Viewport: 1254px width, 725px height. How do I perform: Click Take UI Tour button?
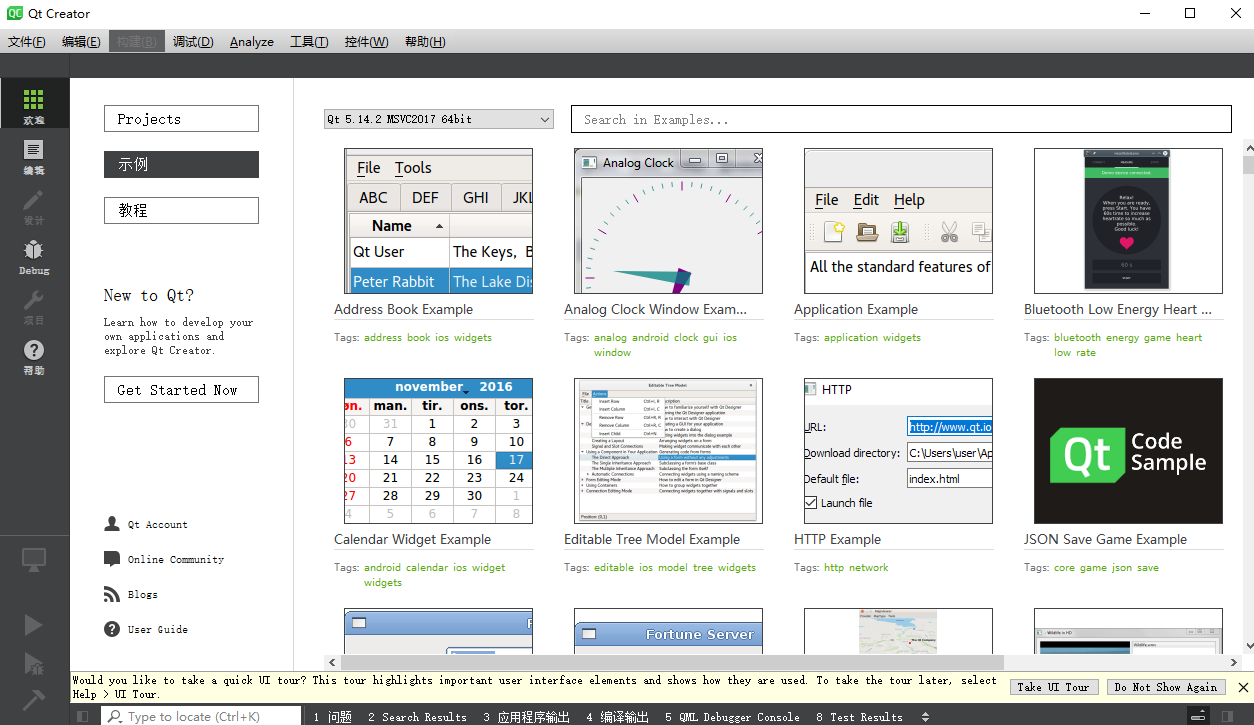(1053, 687)
